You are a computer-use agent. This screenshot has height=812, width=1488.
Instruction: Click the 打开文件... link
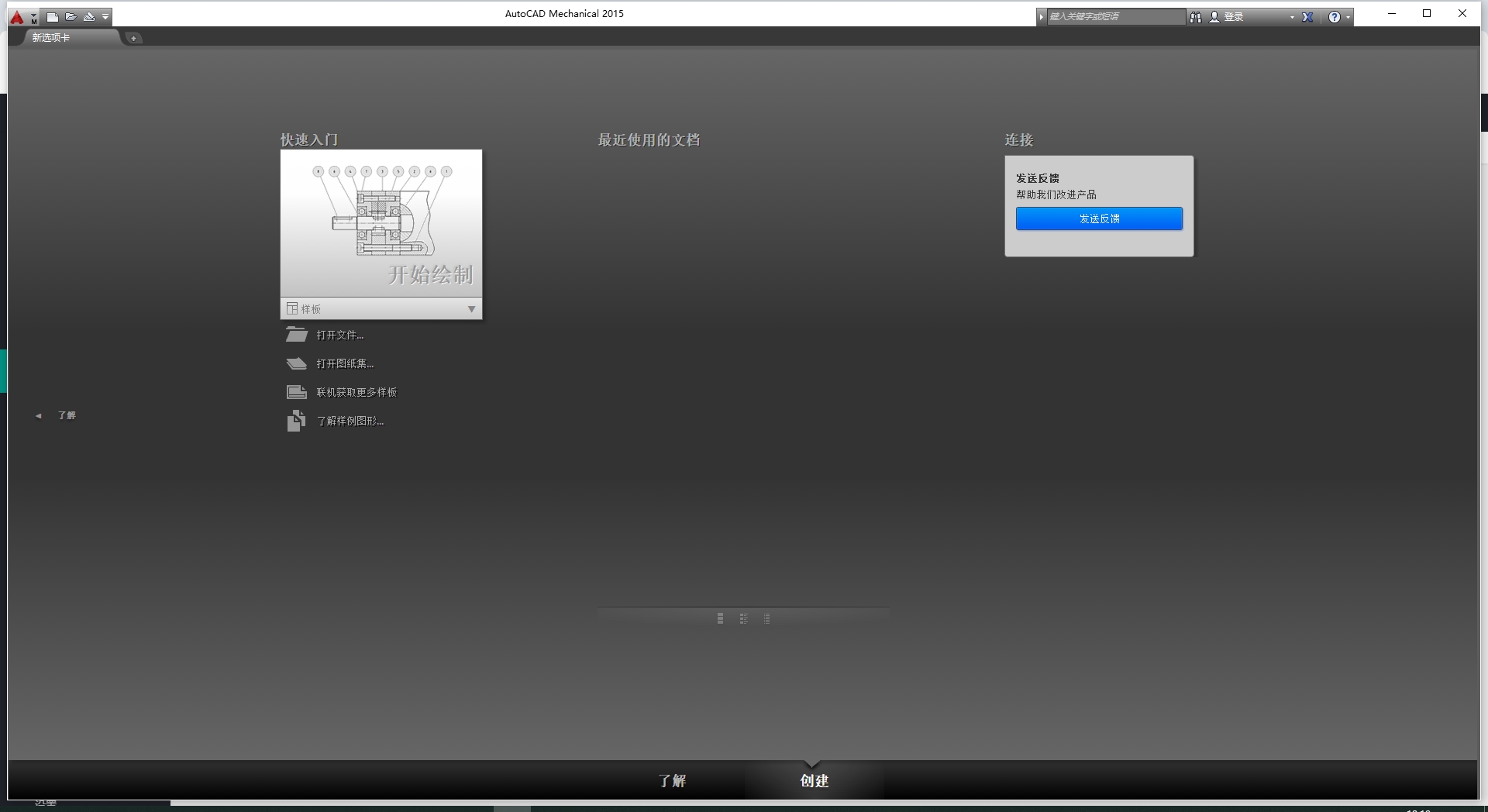pos(339,335)
